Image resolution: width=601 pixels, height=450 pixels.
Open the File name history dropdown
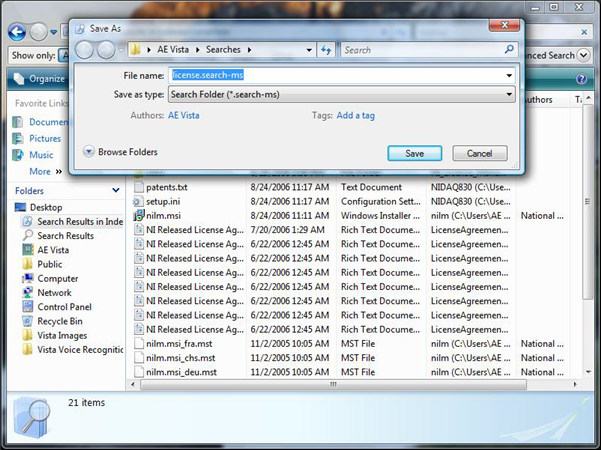click(x=509, y=75)
